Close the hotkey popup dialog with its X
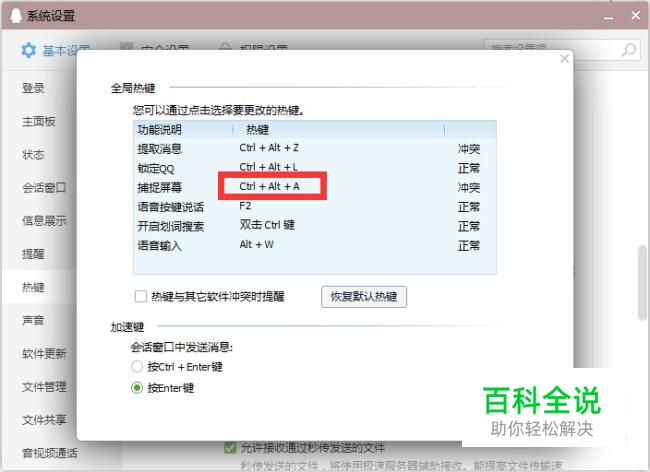 (564, 58)
